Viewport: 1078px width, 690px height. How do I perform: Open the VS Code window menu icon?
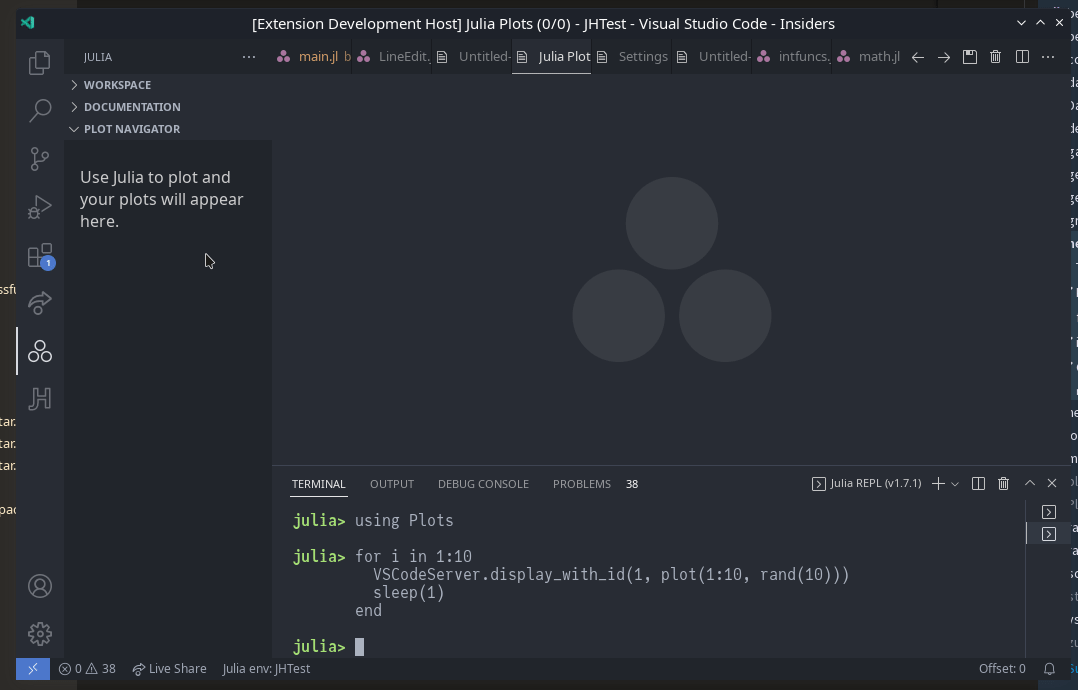28,23
